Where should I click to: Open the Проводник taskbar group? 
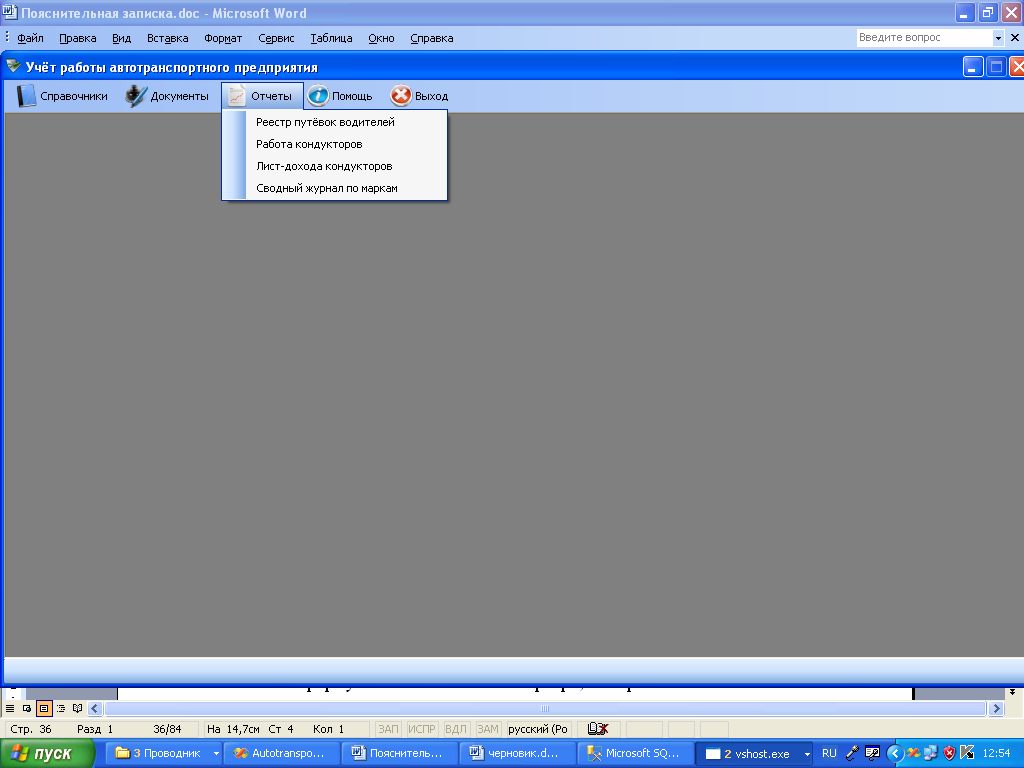point(159,753)
